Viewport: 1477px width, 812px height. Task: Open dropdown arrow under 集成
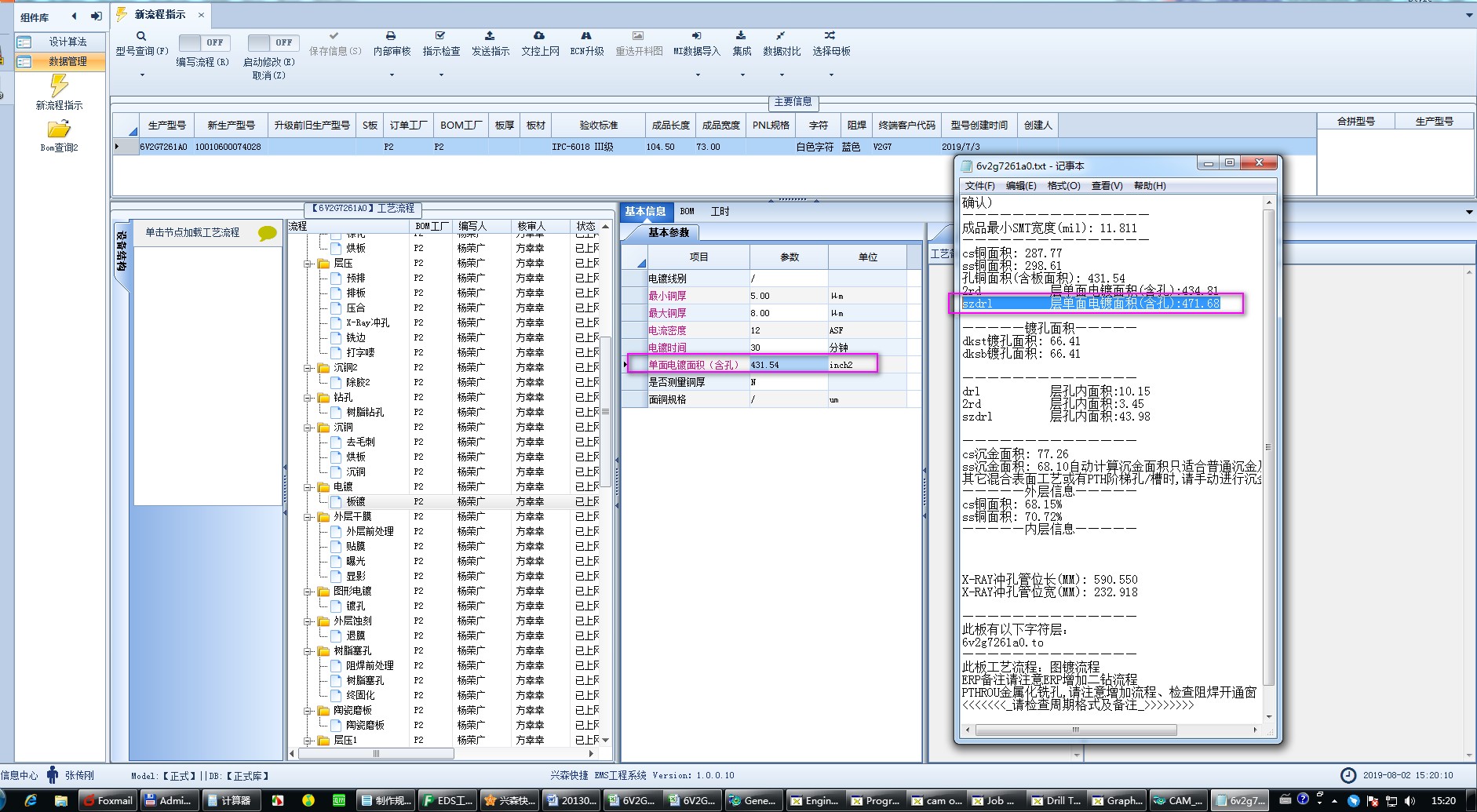coord(742,75)
